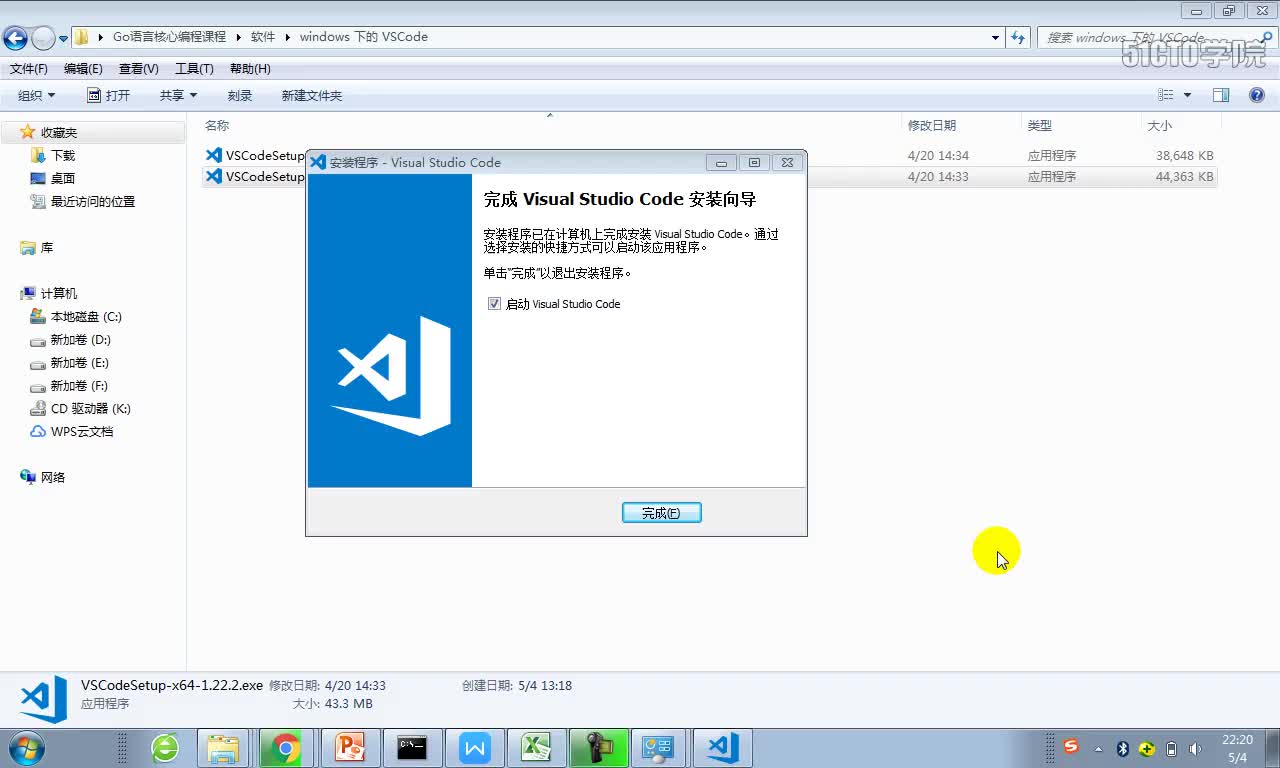Viewport: 1280px width, 768px height.
Task: Click the Sogou input method tray icon
Action: point(1071,747)
